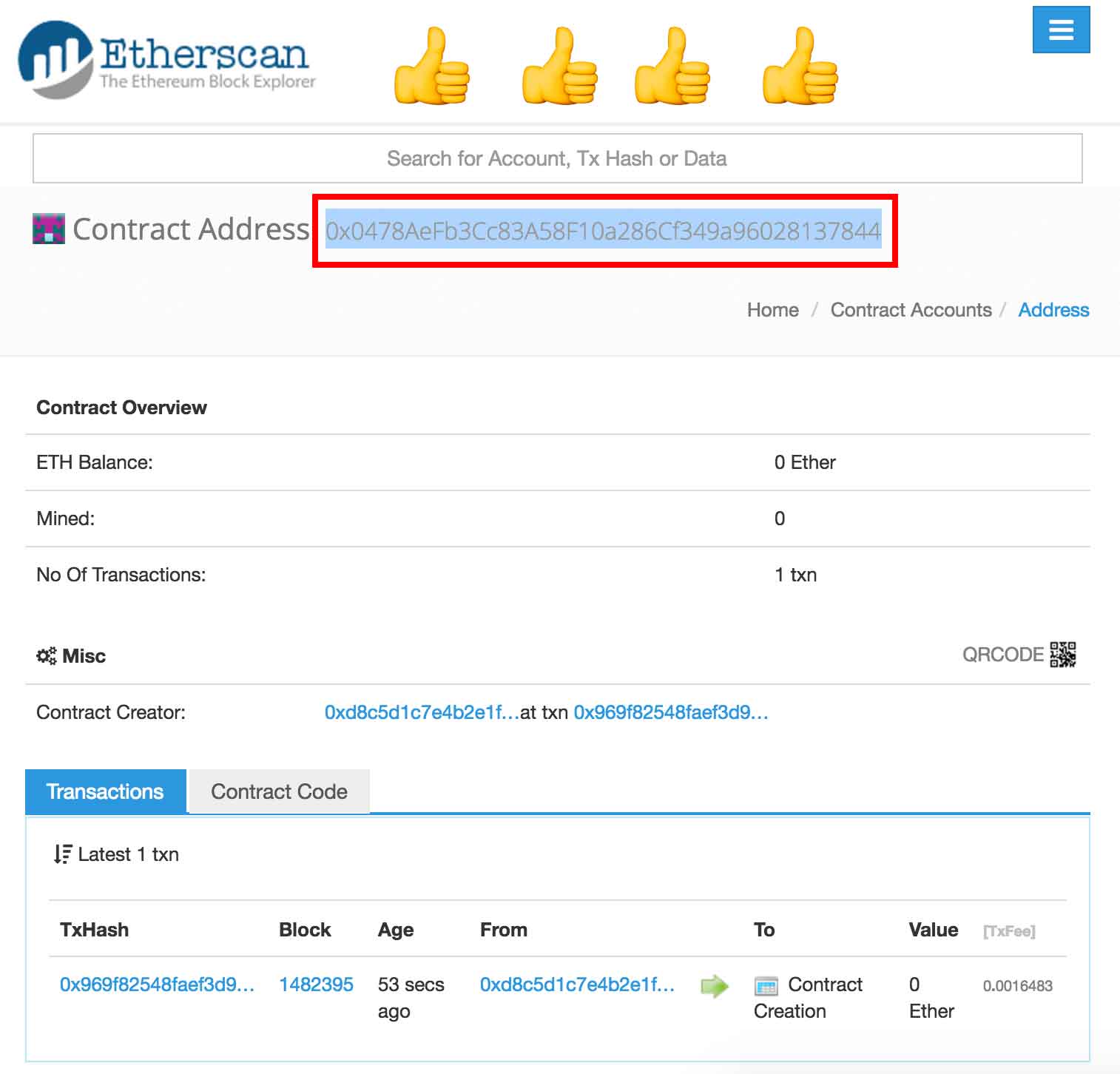This screenshot has height=1074, width=1120.
Task: Click the 'Latest 1 txn' label
Action: (129, 854)
